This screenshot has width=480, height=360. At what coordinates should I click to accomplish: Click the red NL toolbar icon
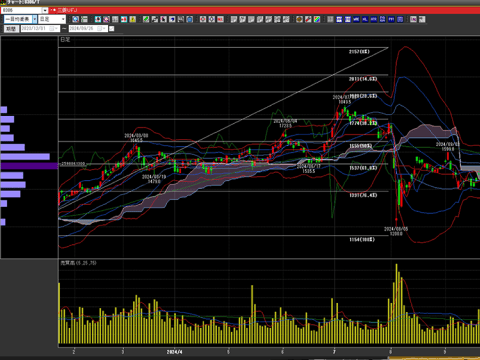pyautogui.click(x=220, y=19)
